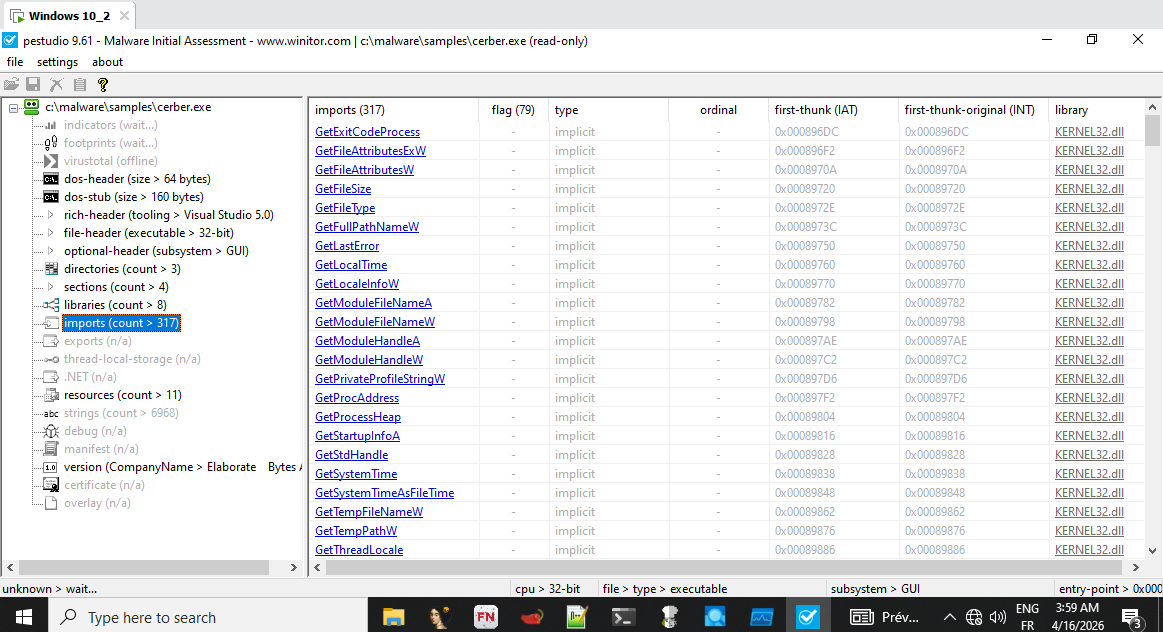
Task: Click the footprints icon in the tree
Action: point(50,143)
